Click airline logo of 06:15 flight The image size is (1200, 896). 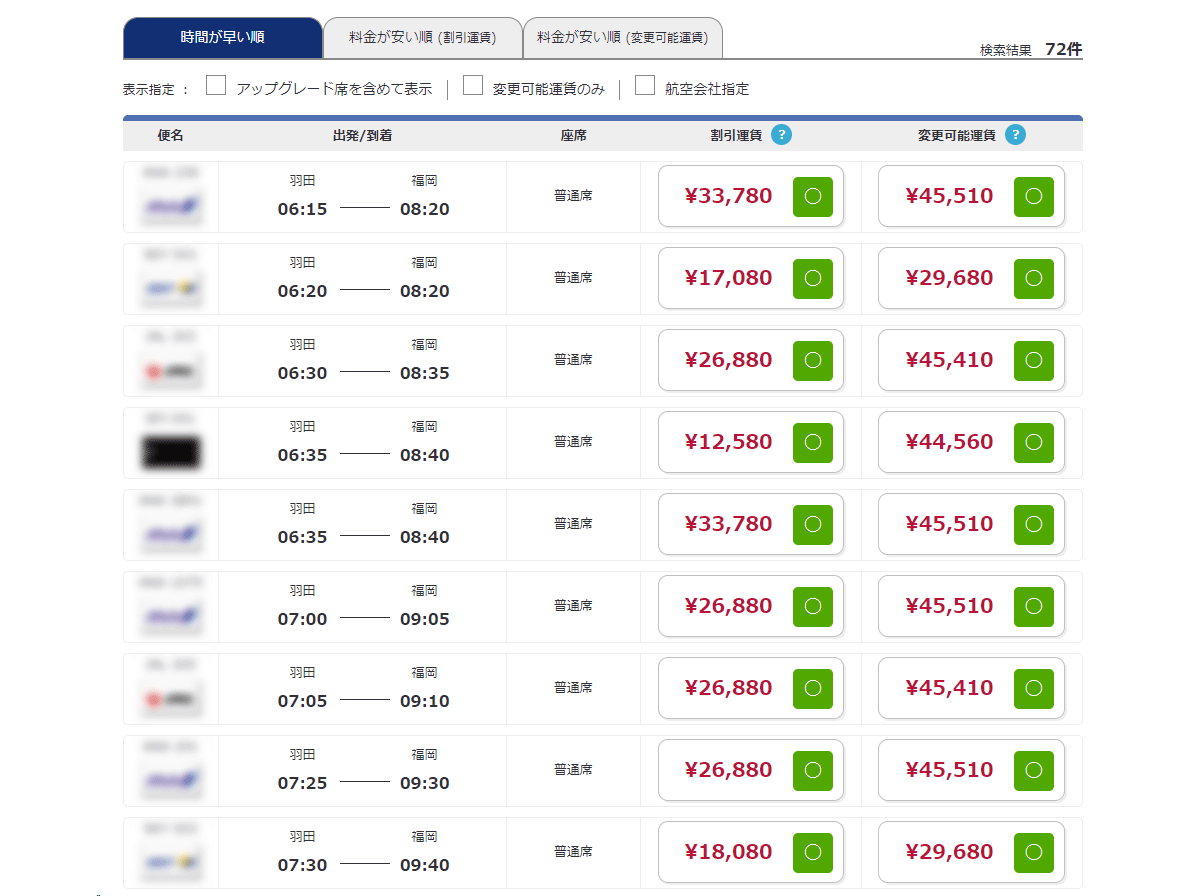171,207
